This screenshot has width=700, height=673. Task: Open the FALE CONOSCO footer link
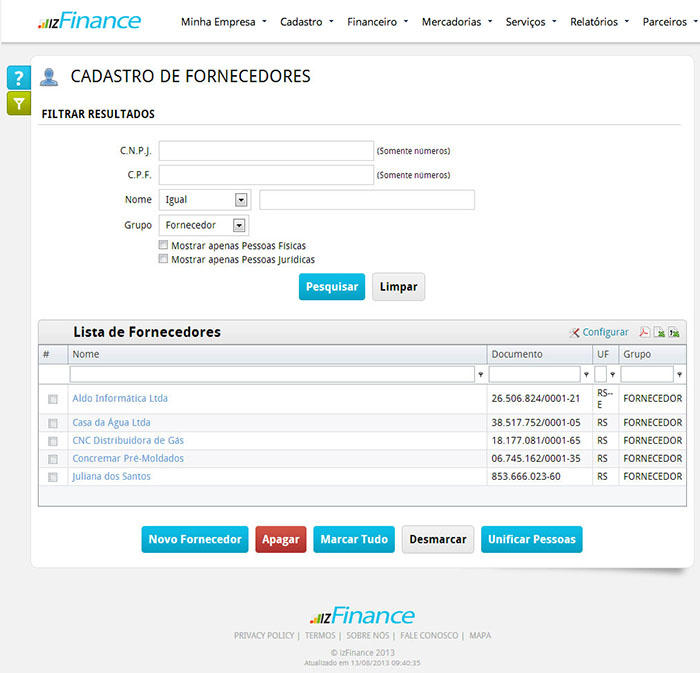[x=429, y=635]
